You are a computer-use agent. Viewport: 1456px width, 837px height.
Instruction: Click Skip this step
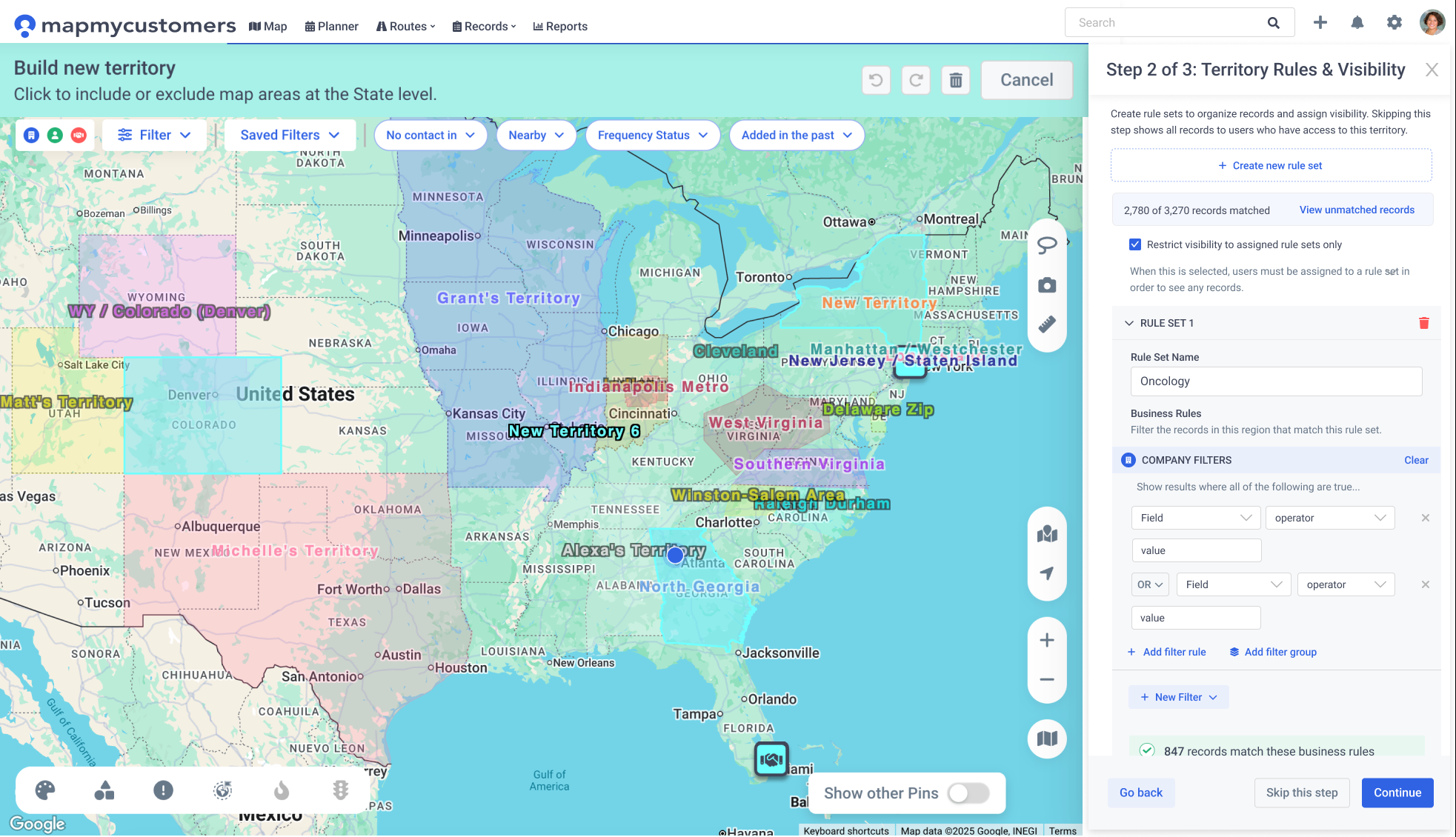pos(1301,793)
